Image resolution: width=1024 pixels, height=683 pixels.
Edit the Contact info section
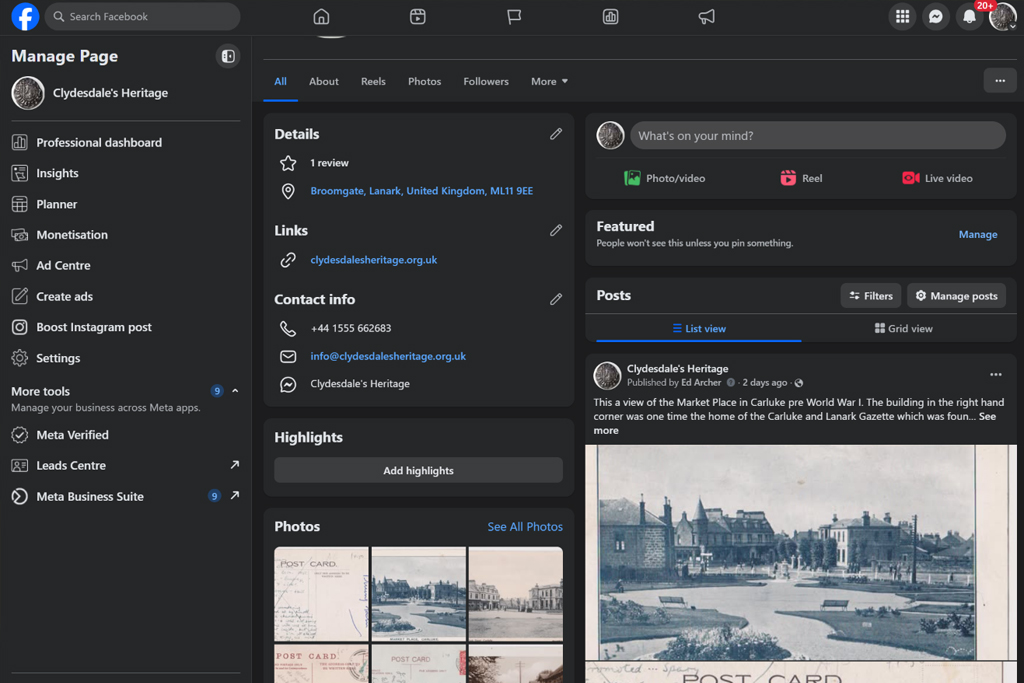[556, 299]
